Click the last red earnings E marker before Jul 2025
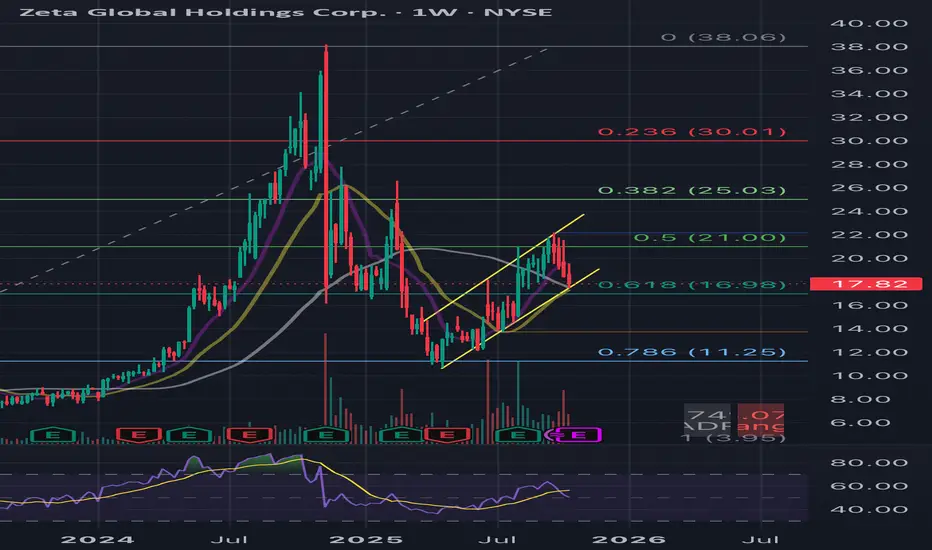Viewport: 932px width, 550px height. 447,435
